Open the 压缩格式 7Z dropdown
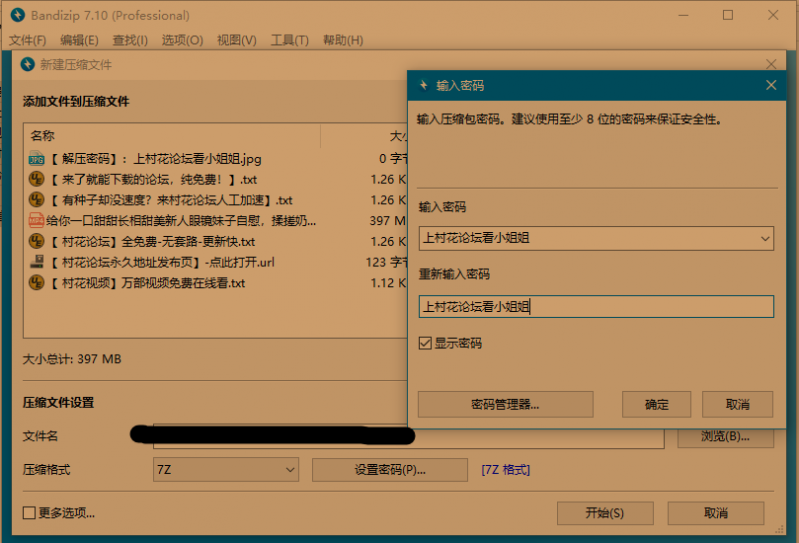Viewport: 799px width, 543px height. pos(290,469)
